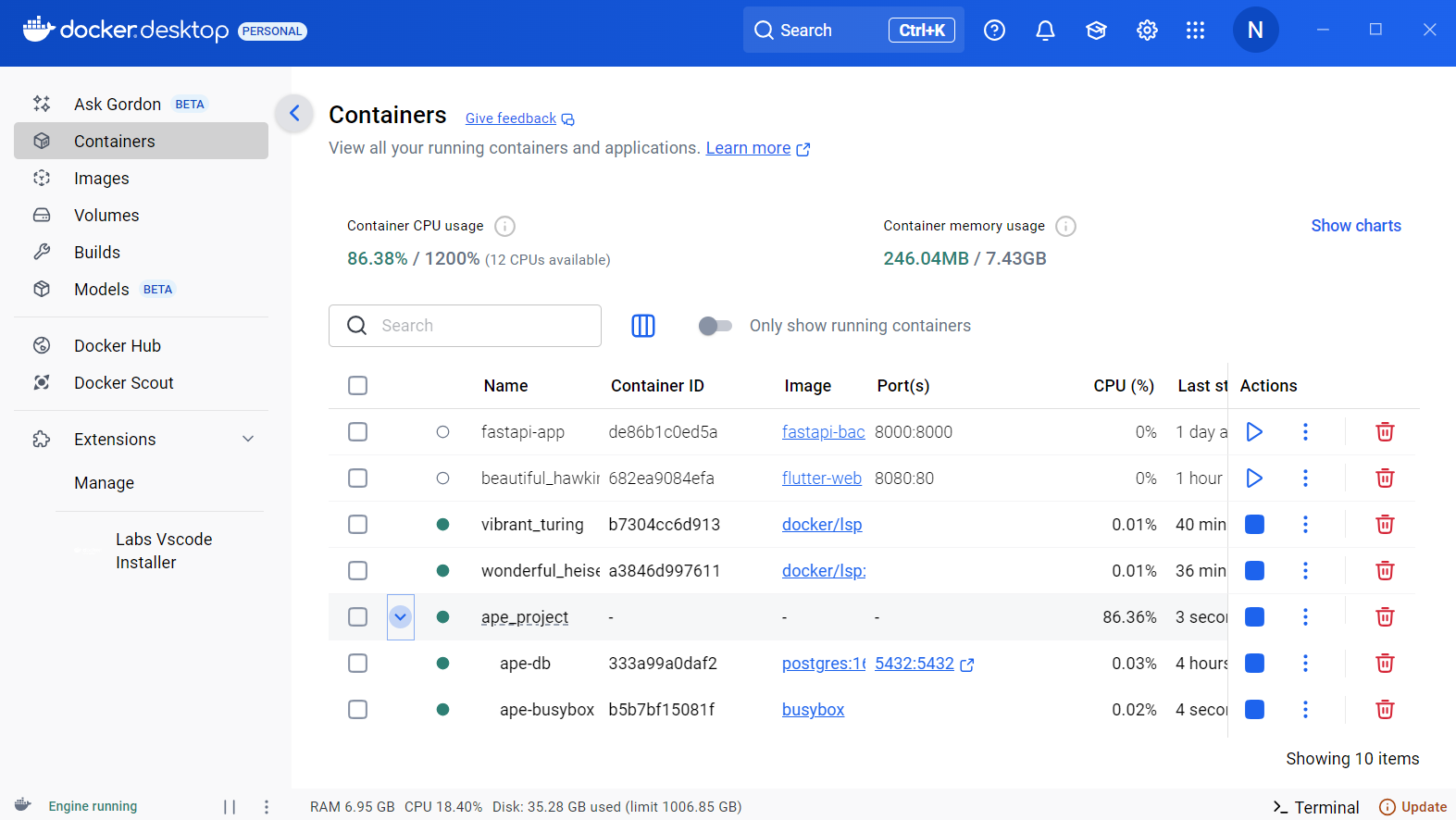Open the apps grid icon
This screenshot has width=1456, height=820.
(x=1196, y=31)
